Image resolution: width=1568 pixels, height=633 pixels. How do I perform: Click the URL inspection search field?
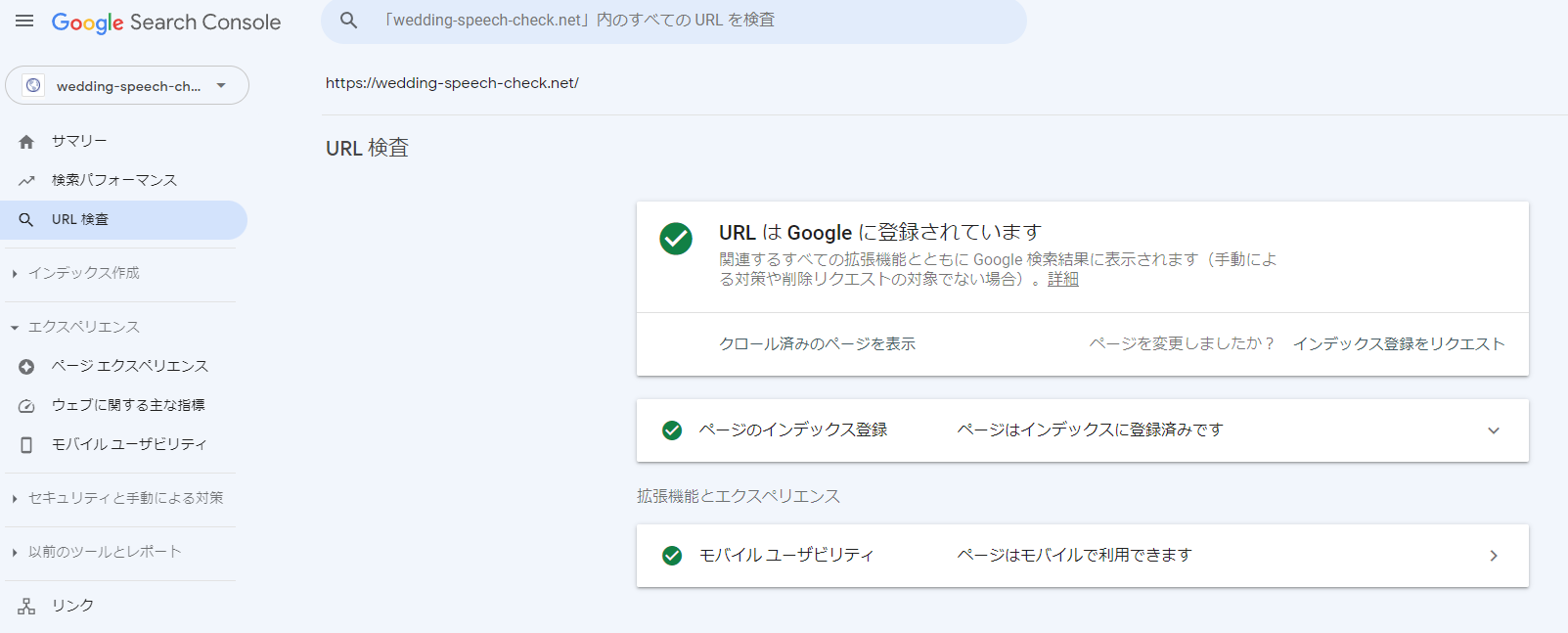674,21
